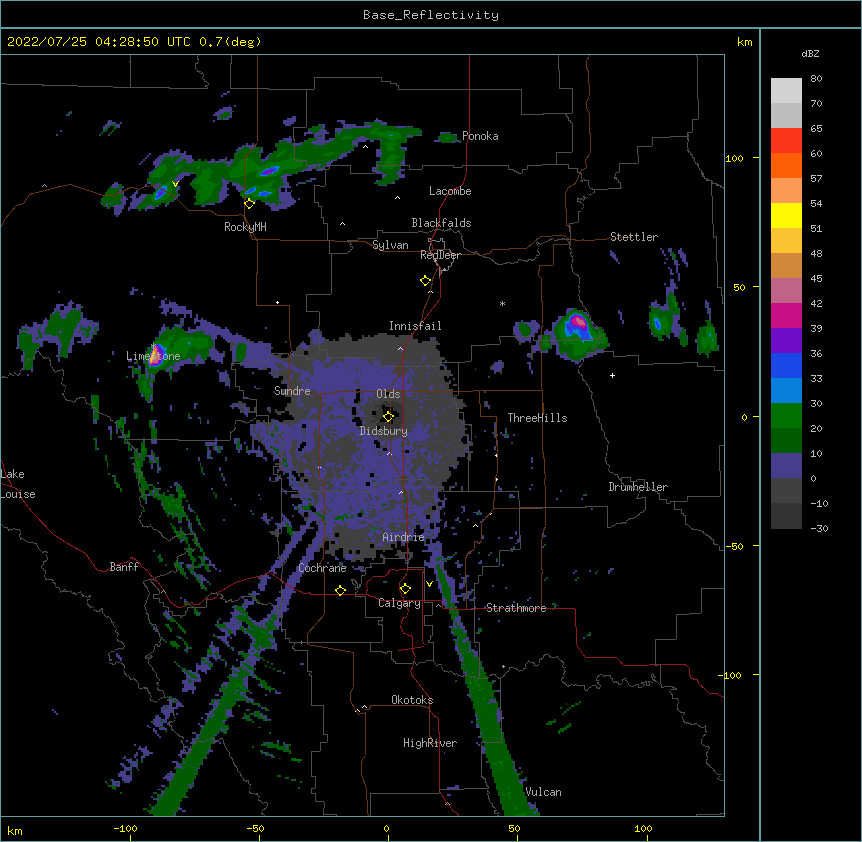Screen dimensions: 862x842
Task: Click the yellow 54 dBZ legend swatch
Action: click(x=786, y=215)
